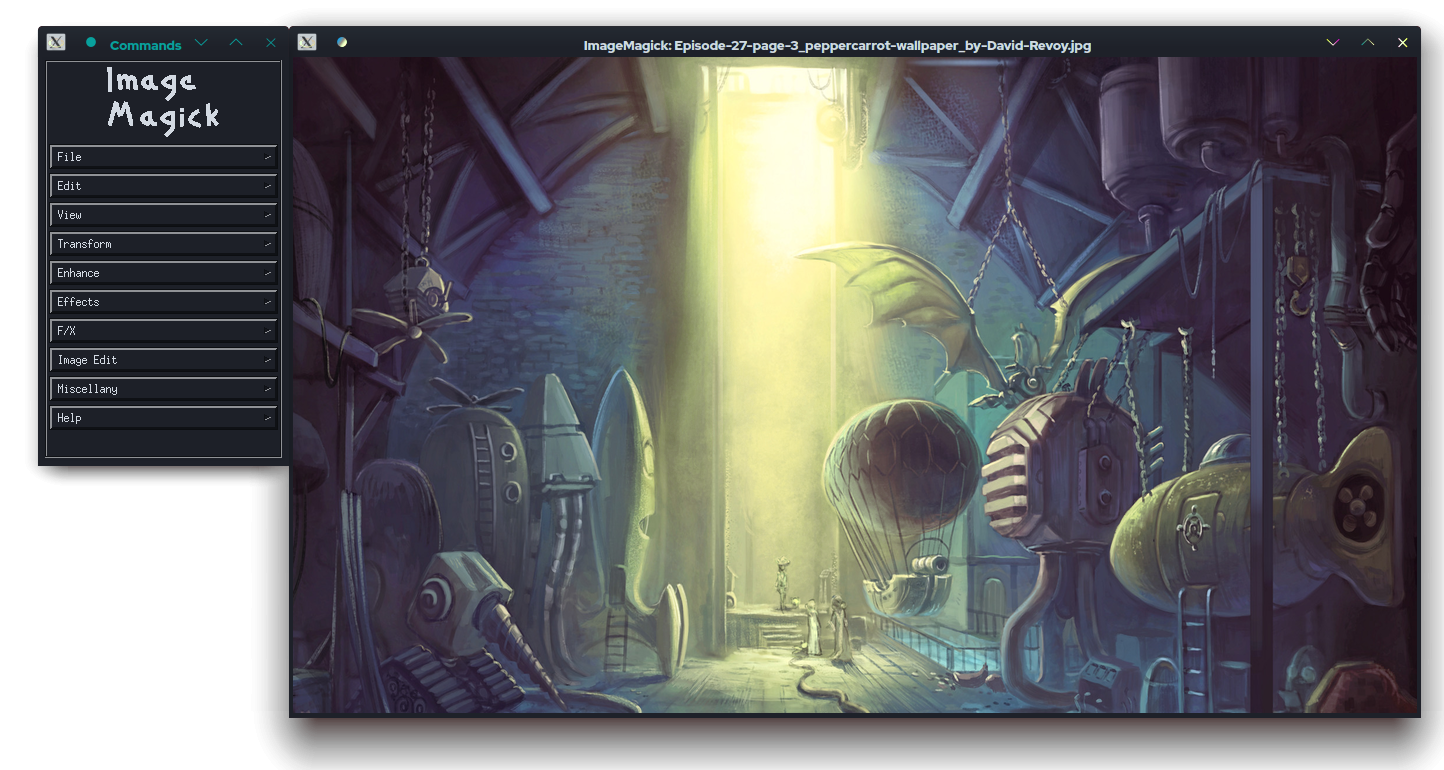Close the Commands window
1444x770 pixels.
[271, 43]
